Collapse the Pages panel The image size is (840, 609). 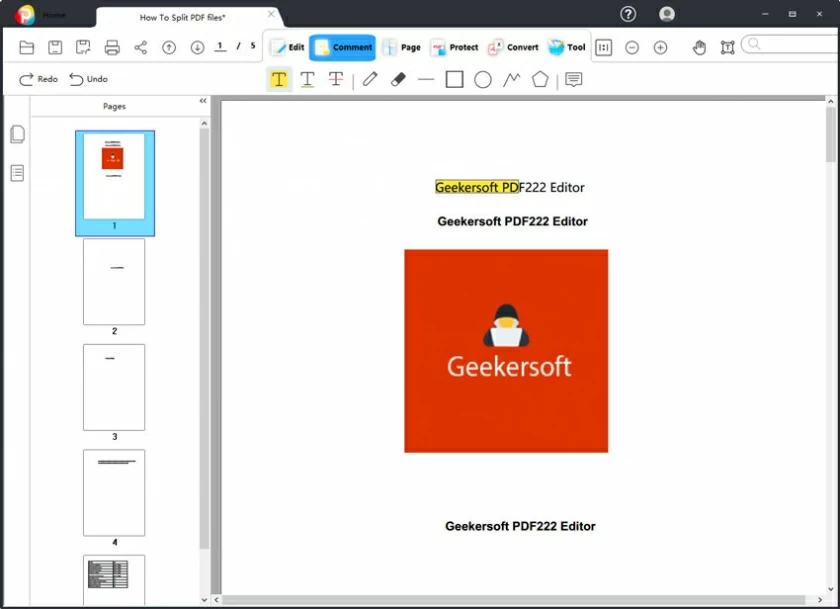(x=203, y=100)
